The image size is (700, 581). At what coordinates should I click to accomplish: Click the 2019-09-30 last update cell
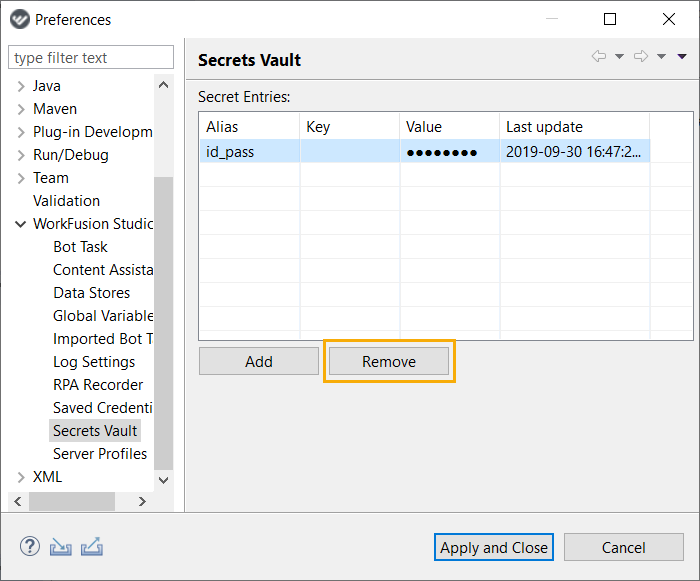(x=575, y=152)
